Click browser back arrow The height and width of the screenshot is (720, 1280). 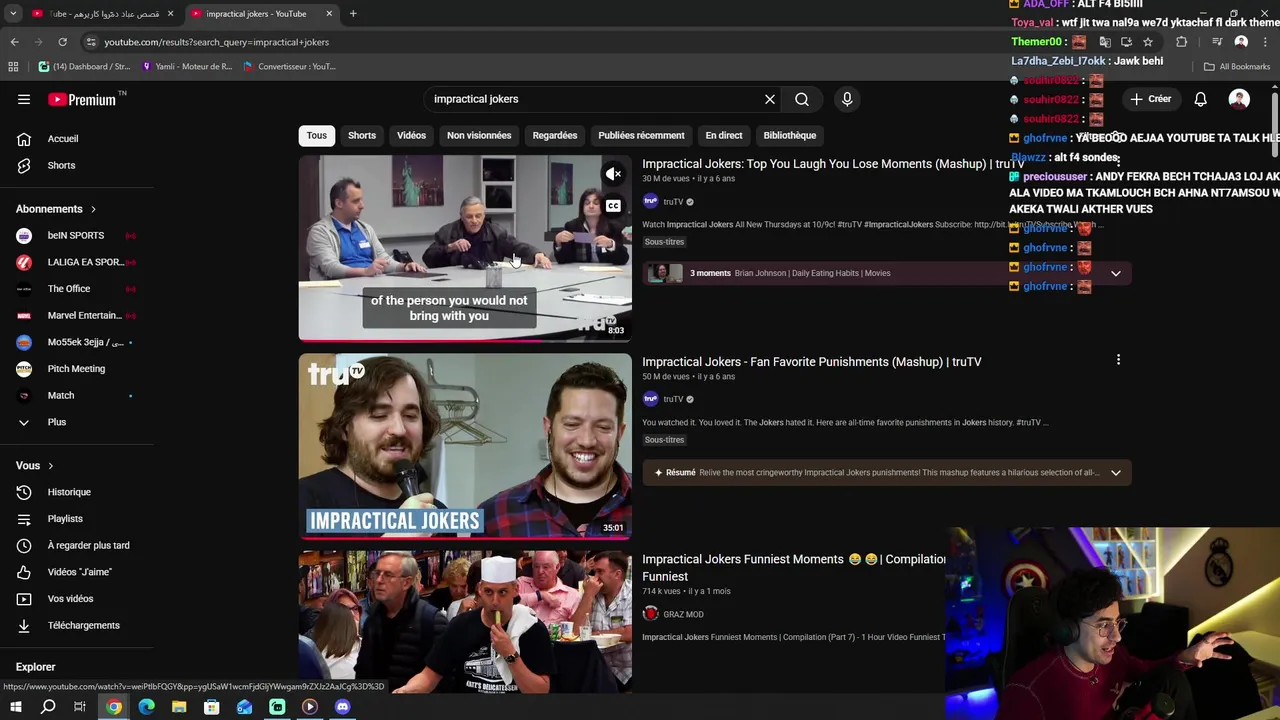(14, 42)
